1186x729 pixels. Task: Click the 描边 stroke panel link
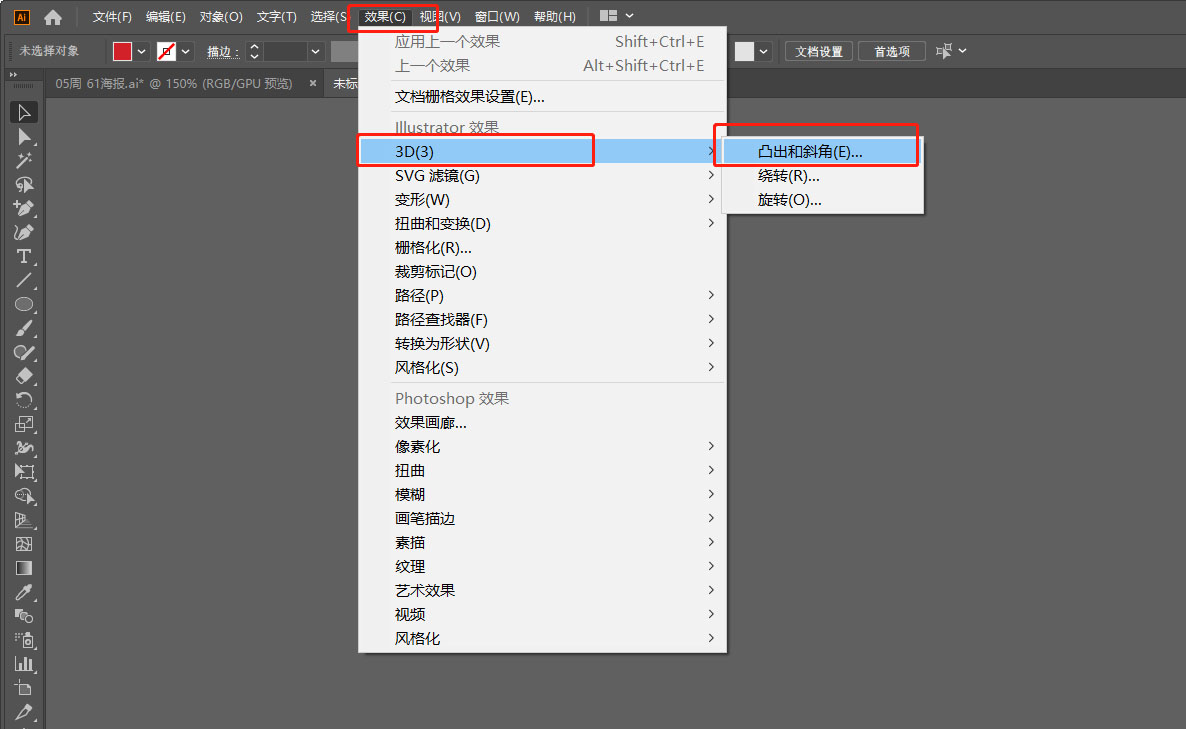(x=222, y=51)
